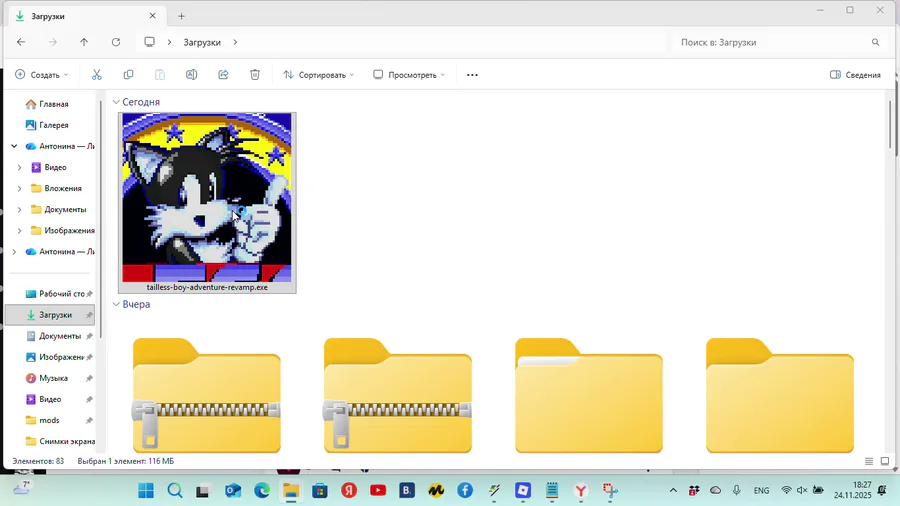
Task: Click Загрузки in the address breadcrumb
Action: [202, 42]
